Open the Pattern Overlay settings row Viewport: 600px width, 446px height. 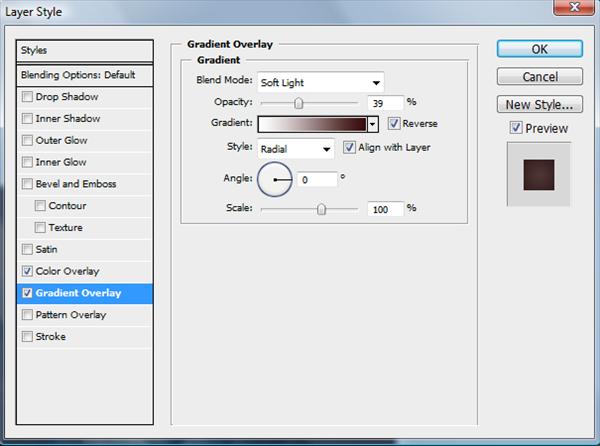point(85,315)
